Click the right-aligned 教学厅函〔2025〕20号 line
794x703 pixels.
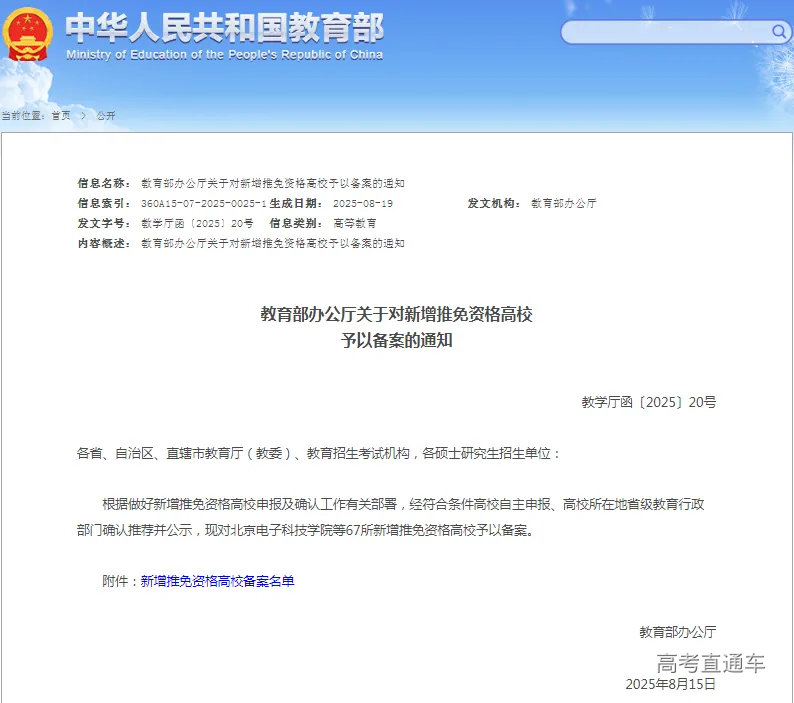(x=649, y=402)
